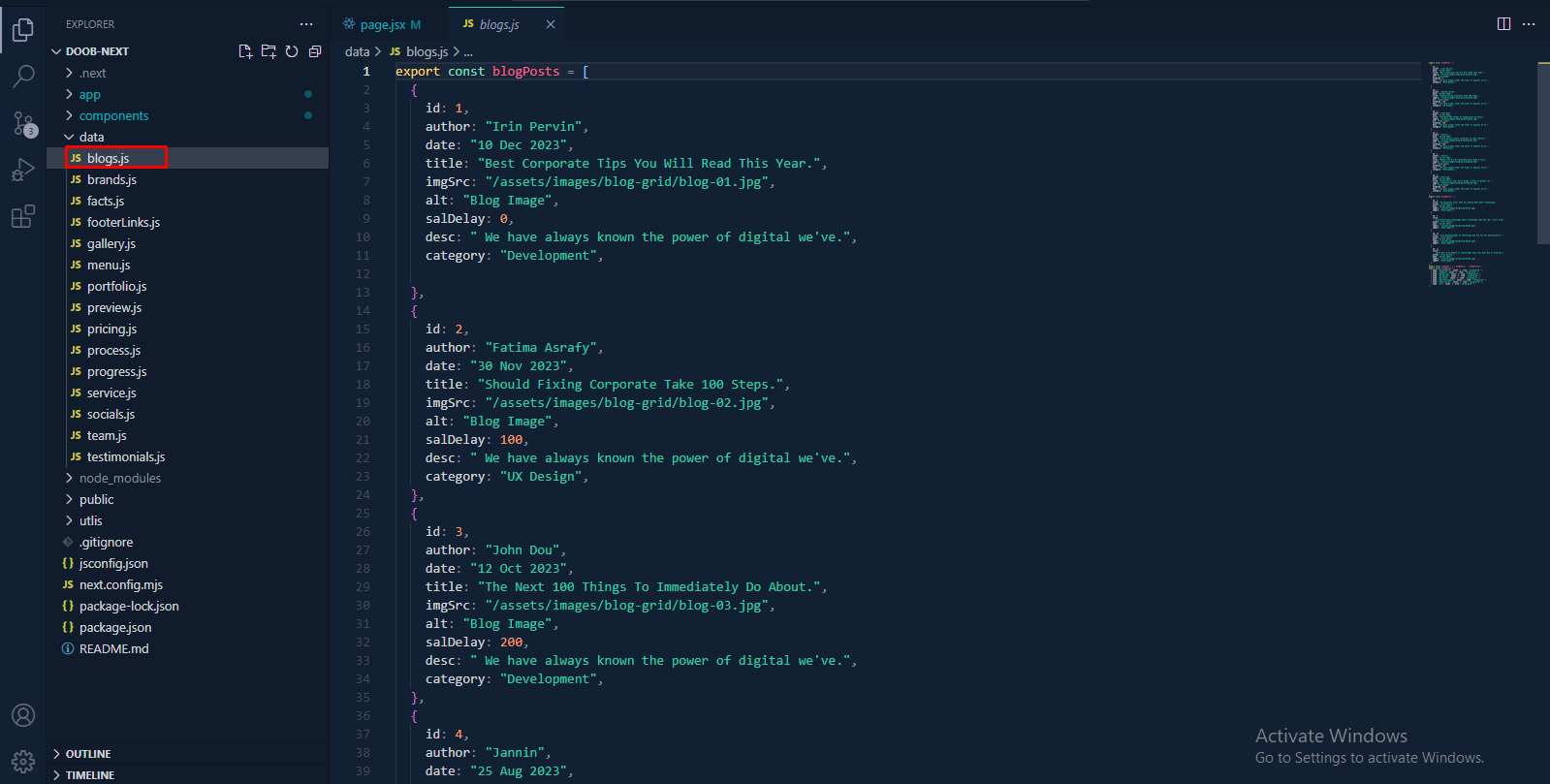Open Source Control view icon
Viewport: 1550px width, 784px height.
(x=23, y=123)
